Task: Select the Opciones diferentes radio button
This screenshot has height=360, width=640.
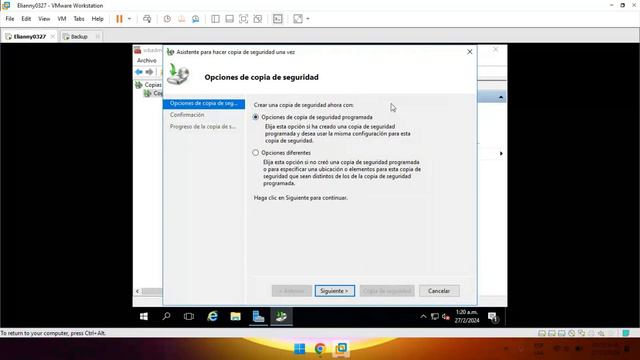Action: coord(256,153)
